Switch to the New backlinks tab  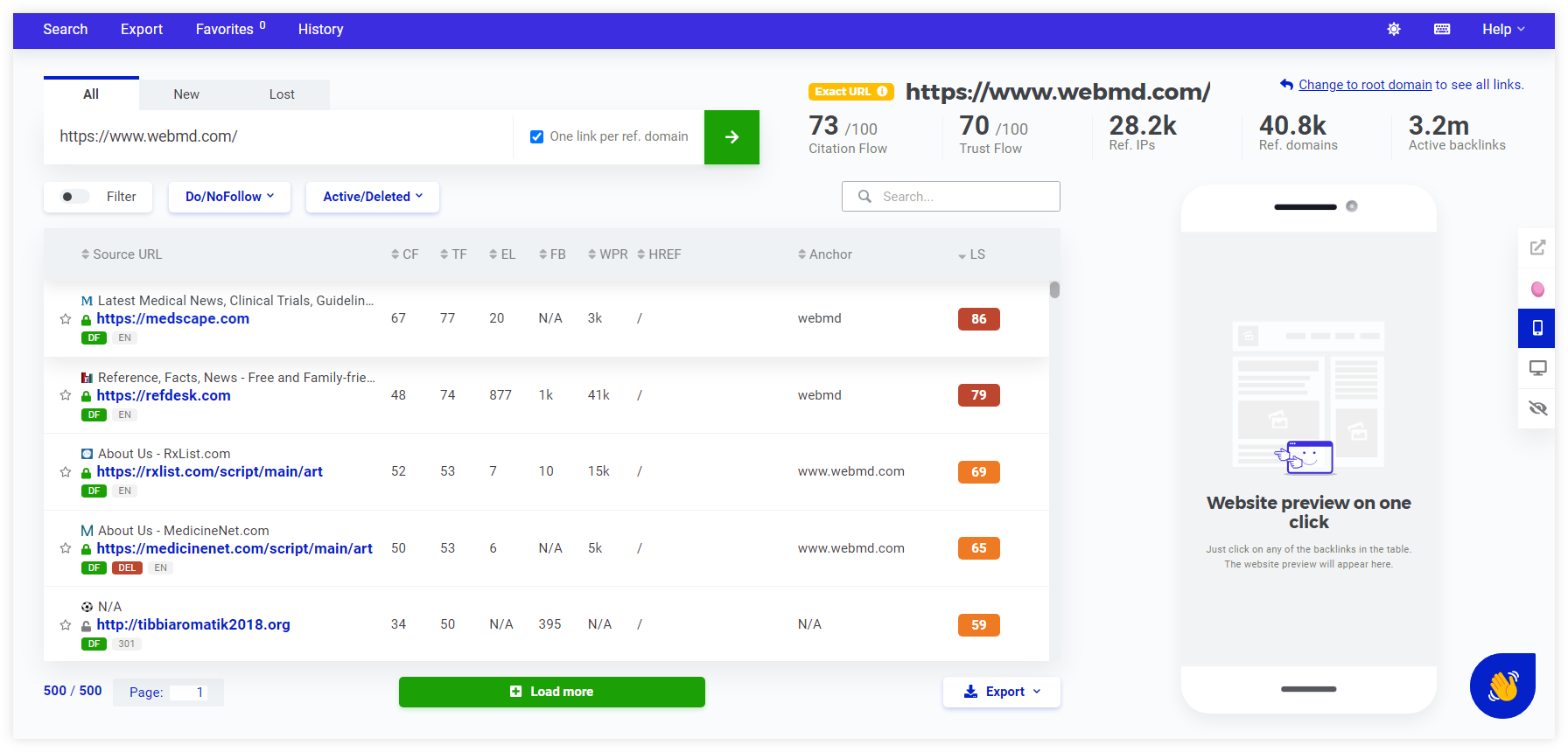186,94
